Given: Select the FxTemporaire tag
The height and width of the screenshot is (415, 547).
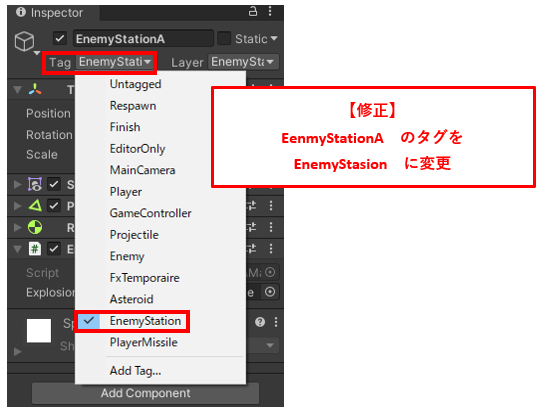Looking at the screenshot, I should pyautogui.click(x=160, y=278).
